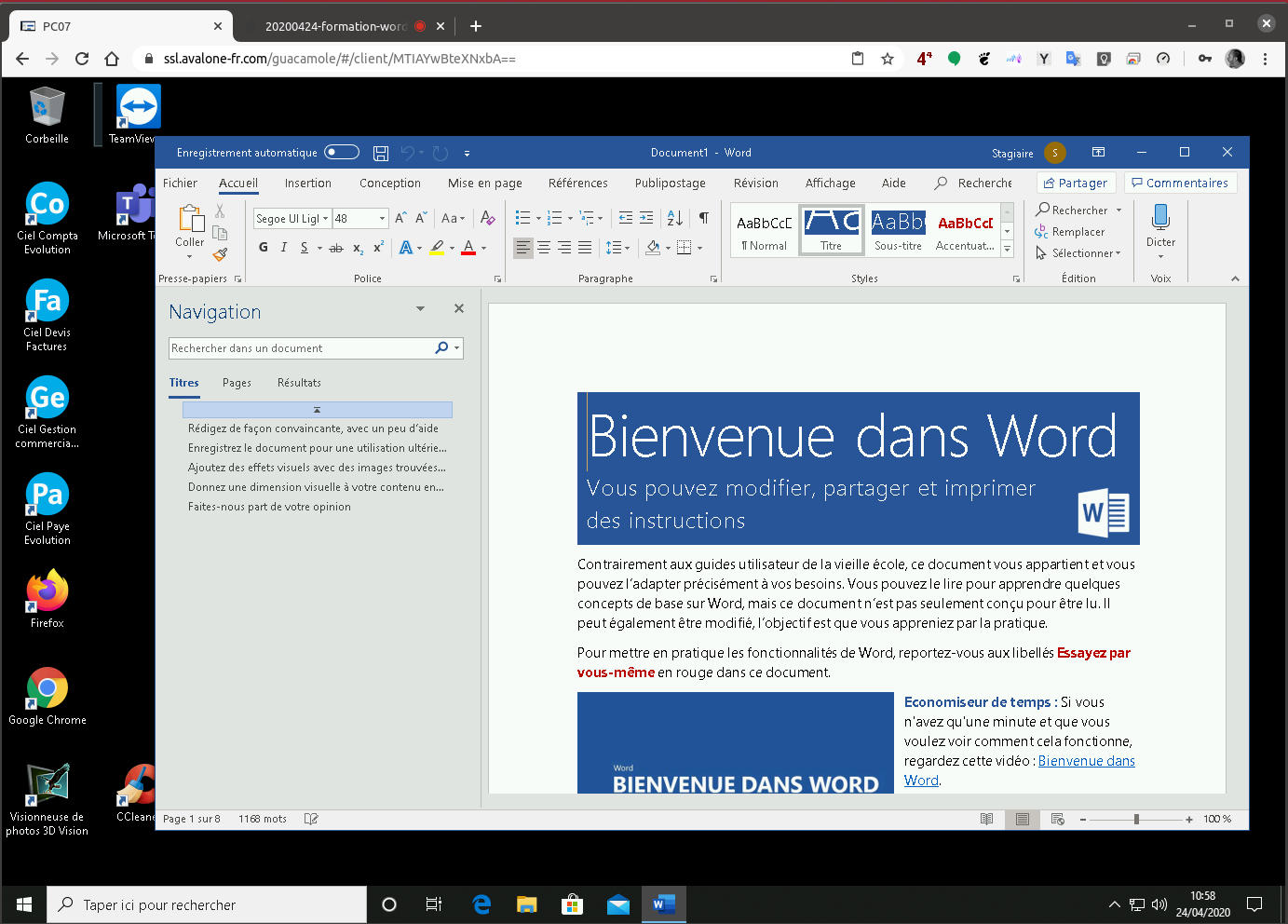The image size is (1288, 924).
Task: Increase paragraph indent
Action: click(646, 218)
